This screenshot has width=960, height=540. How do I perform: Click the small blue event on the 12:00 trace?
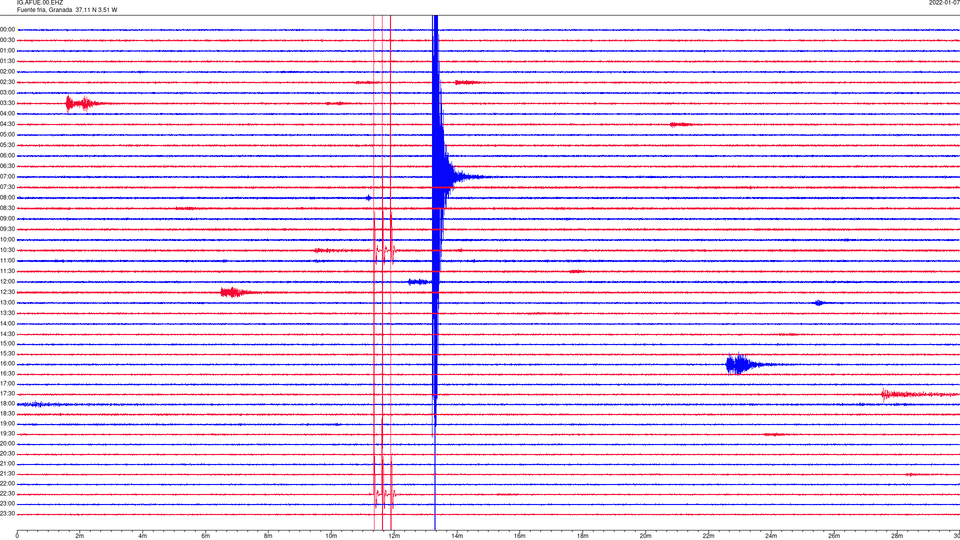[419, 282]
